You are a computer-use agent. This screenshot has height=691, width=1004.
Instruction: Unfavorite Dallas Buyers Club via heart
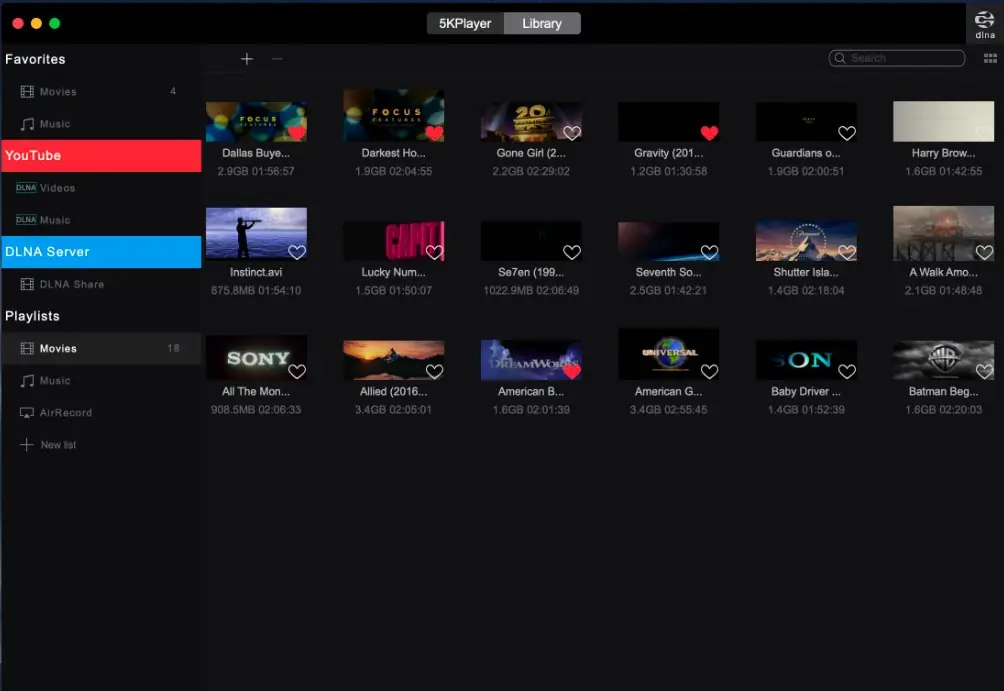(x=296, y=133)
